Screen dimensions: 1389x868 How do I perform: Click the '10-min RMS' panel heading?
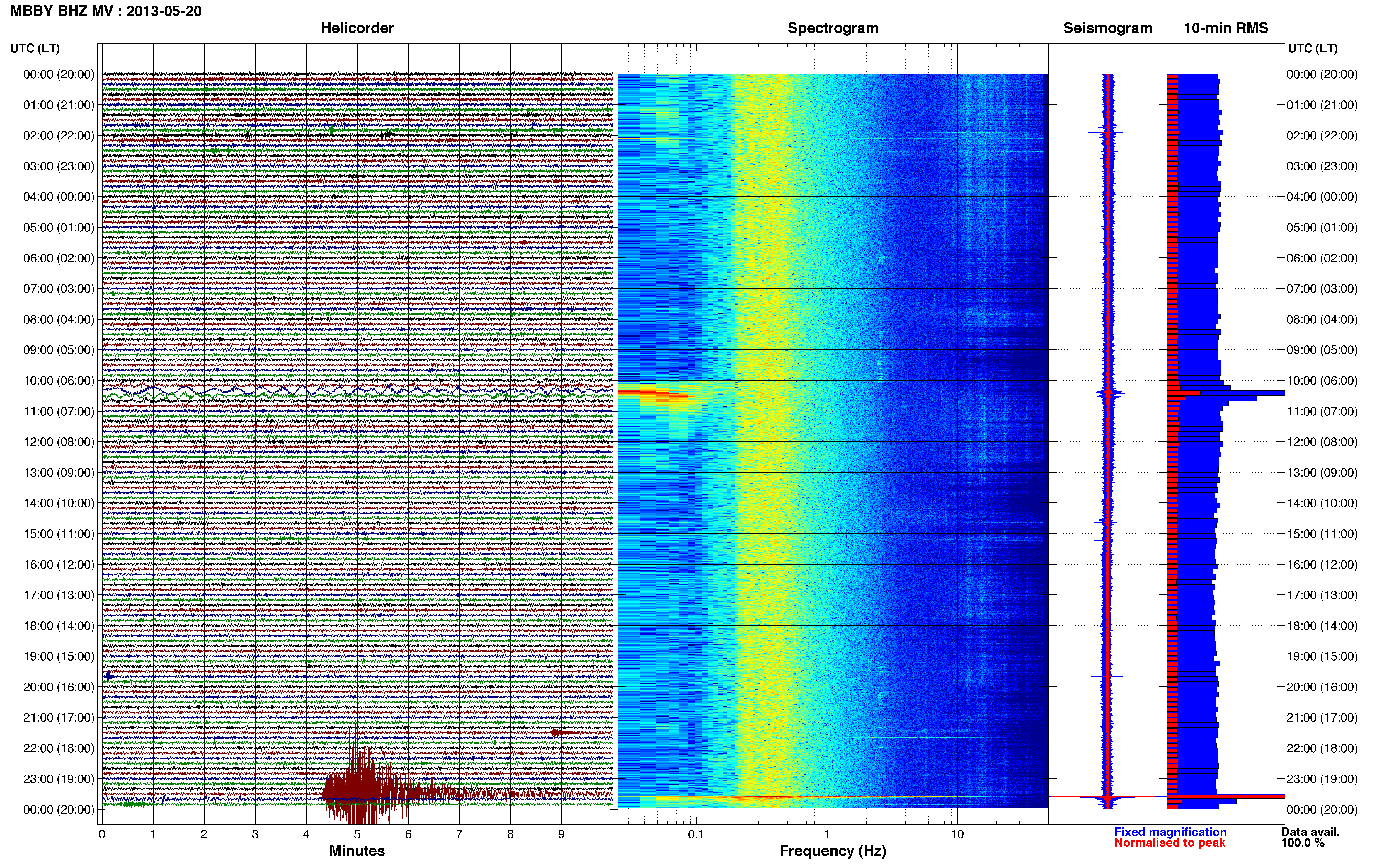(1226, 28)
